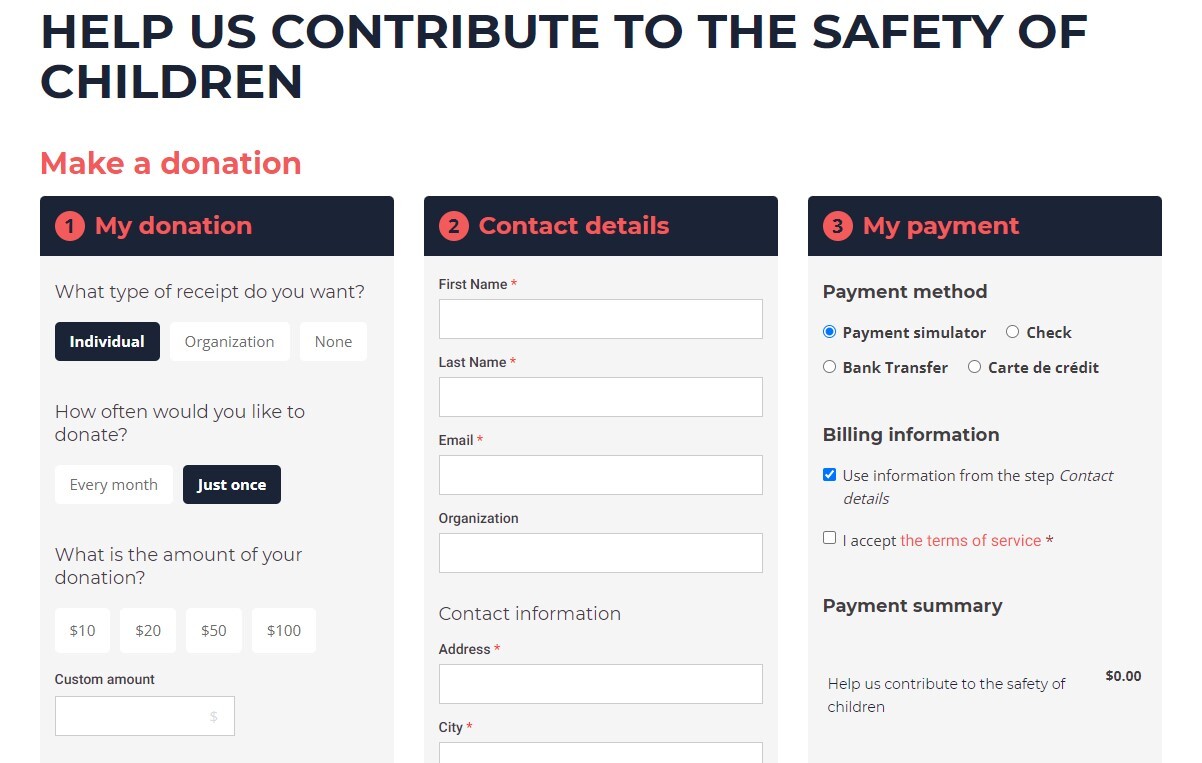This screenshot has width=1202, height=763.
Task: Choose Bank Transfer payment option
Action: pos(829,367)
